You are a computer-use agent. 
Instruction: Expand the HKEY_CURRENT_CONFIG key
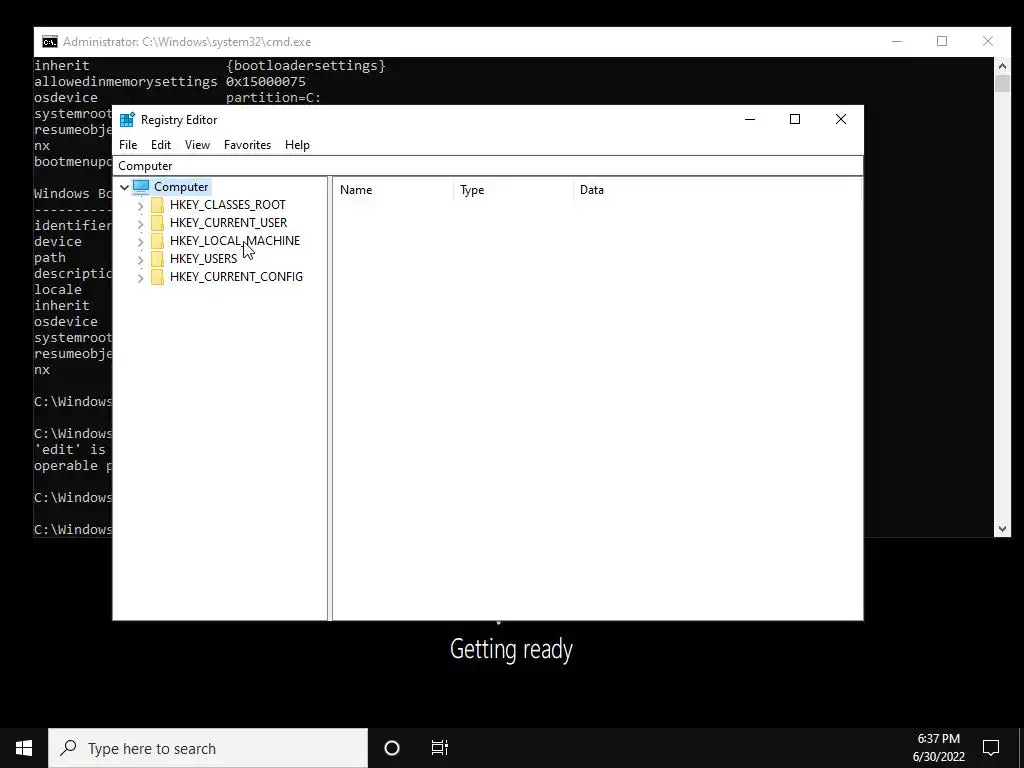[x=140, y=278]
